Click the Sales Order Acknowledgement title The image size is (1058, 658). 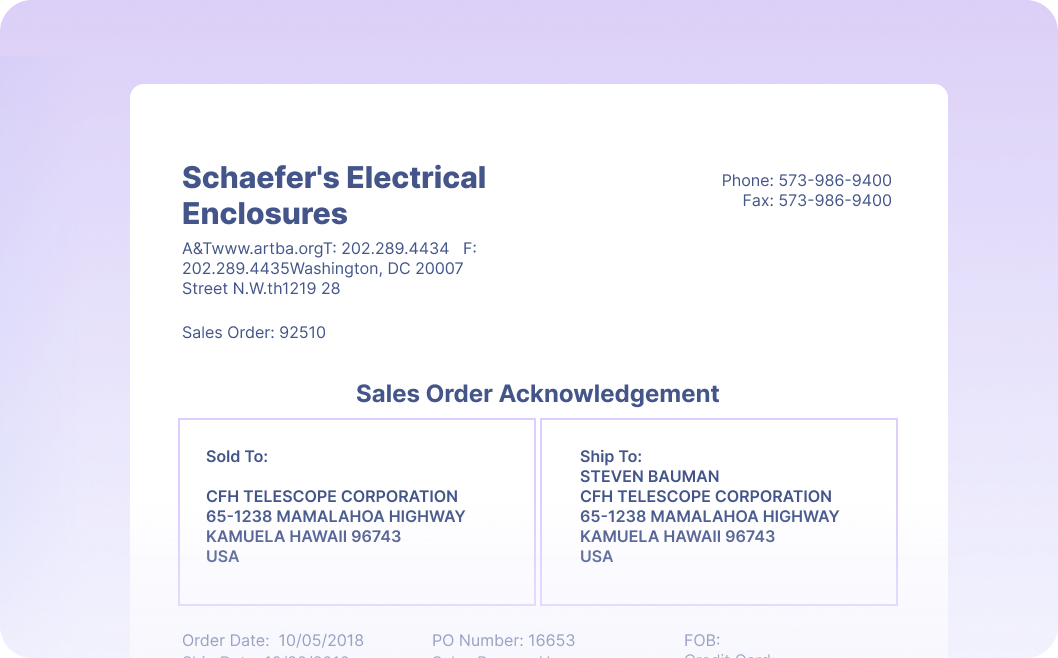tap(537, 394)
